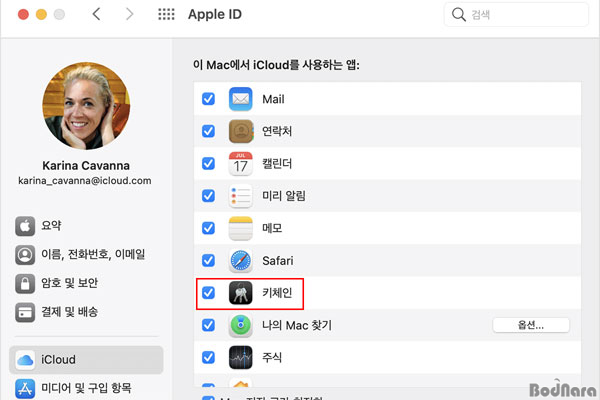Click the Apple ID window title

(215, 15)
